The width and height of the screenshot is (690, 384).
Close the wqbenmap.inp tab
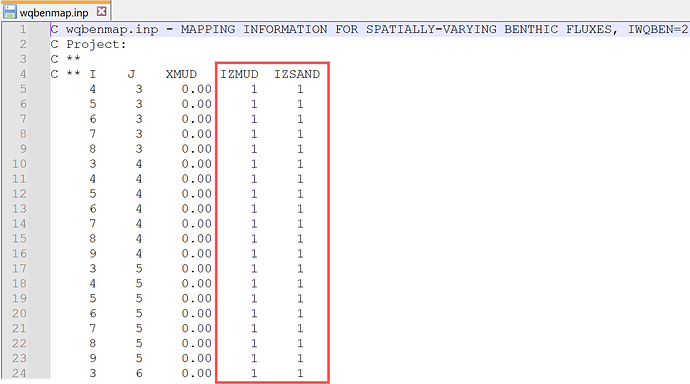tap(102, 11)
